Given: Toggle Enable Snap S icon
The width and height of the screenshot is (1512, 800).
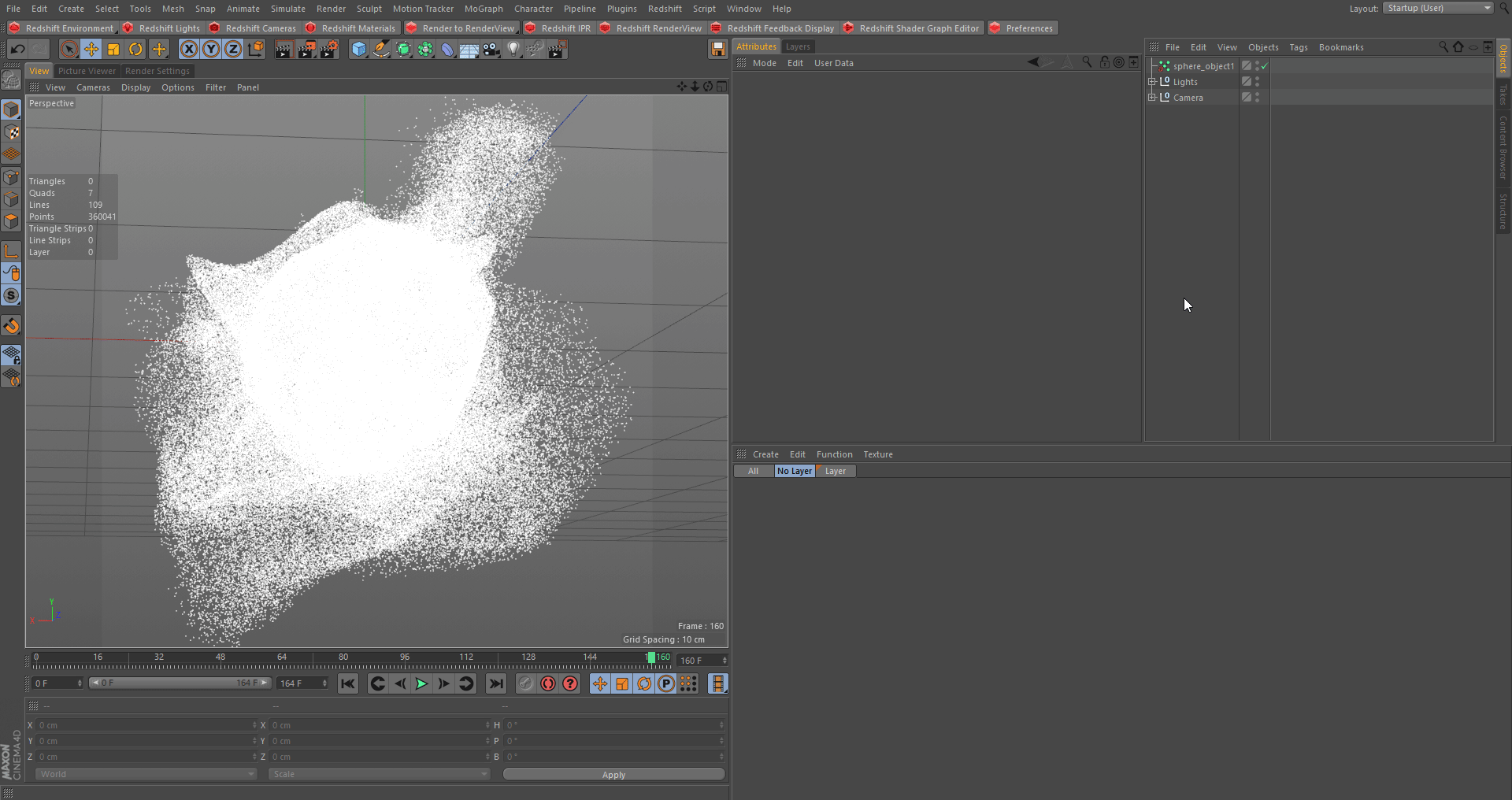Looking at the screenshot, I should click(x=11, y=296).
